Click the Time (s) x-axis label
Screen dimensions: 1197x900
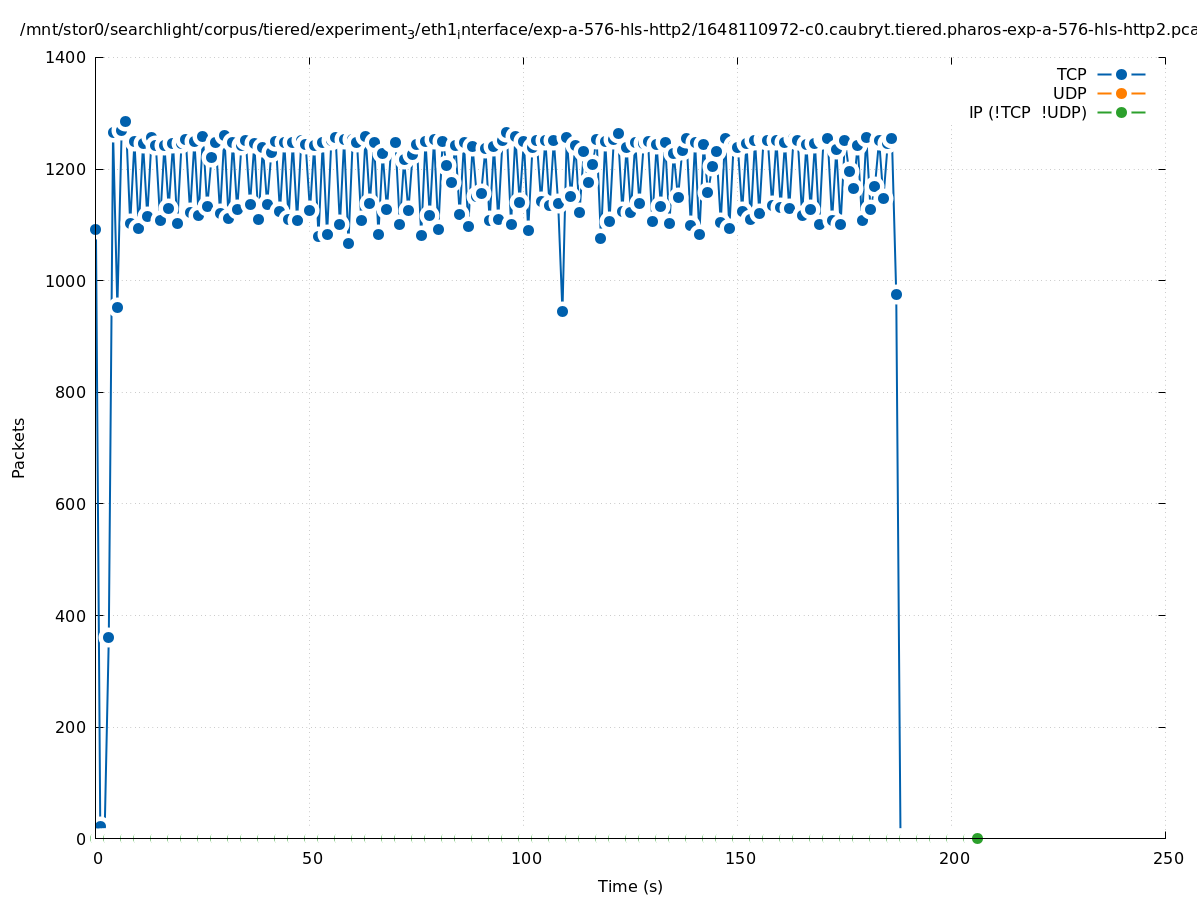tap(630, 886)
